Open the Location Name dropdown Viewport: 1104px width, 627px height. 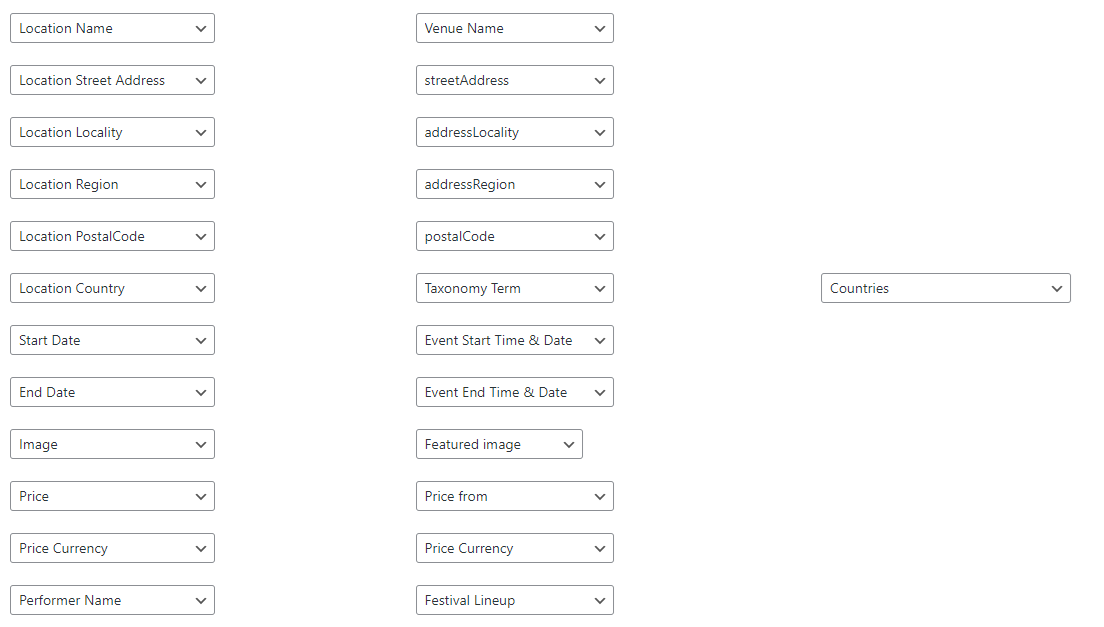113,28
